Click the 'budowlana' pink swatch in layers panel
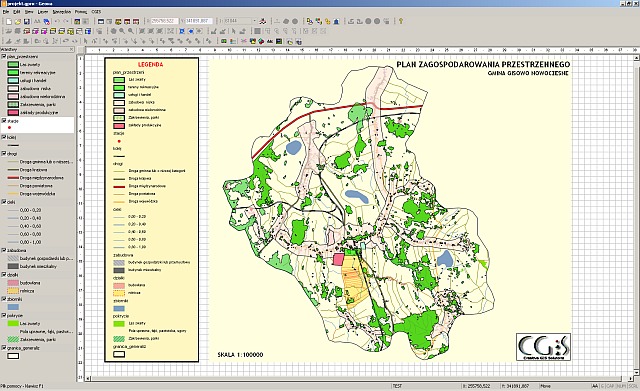This screenshot has width=640, height=391. 13,282
